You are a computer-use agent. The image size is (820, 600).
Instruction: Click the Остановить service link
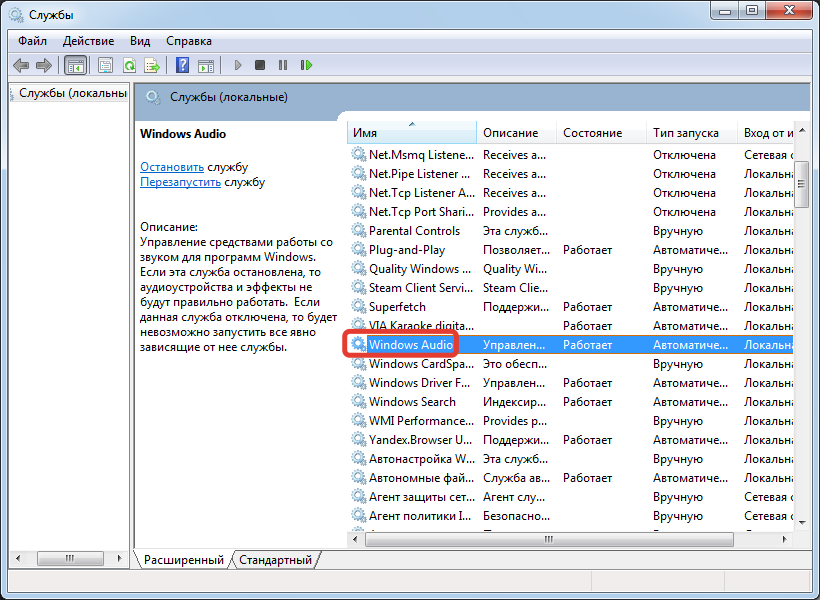pyautogui.click(x=172, y=167)
